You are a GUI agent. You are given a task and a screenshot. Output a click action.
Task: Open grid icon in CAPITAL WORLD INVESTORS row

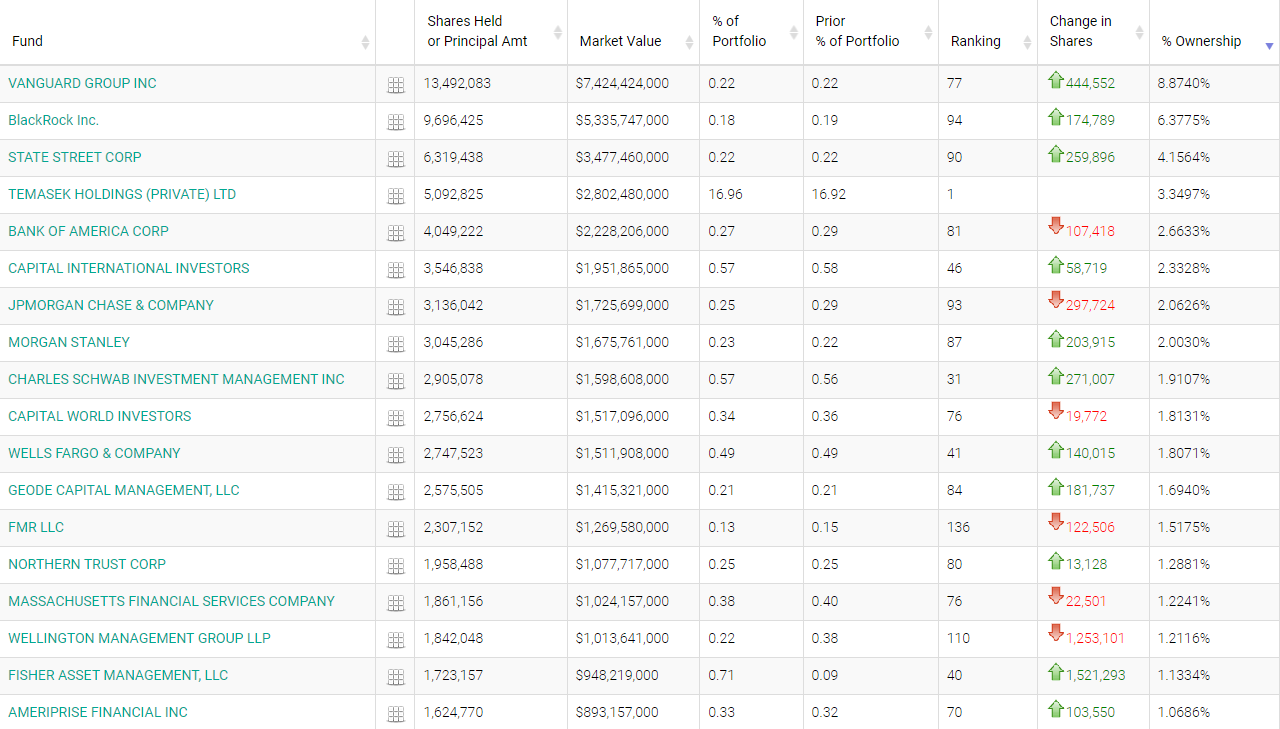396,418
